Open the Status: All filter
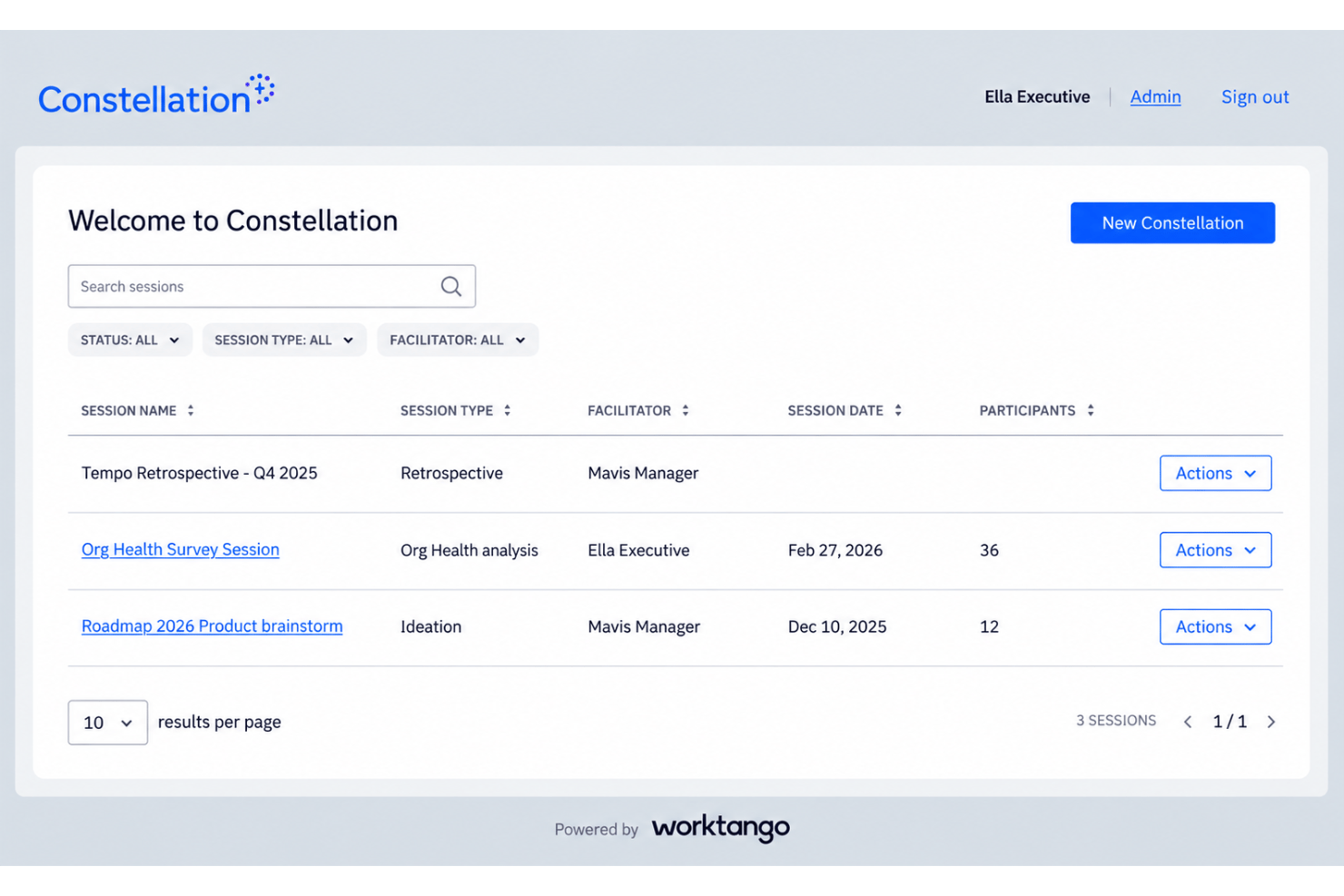Screen dimensions: 1344x896 click(x=130, y=340)
